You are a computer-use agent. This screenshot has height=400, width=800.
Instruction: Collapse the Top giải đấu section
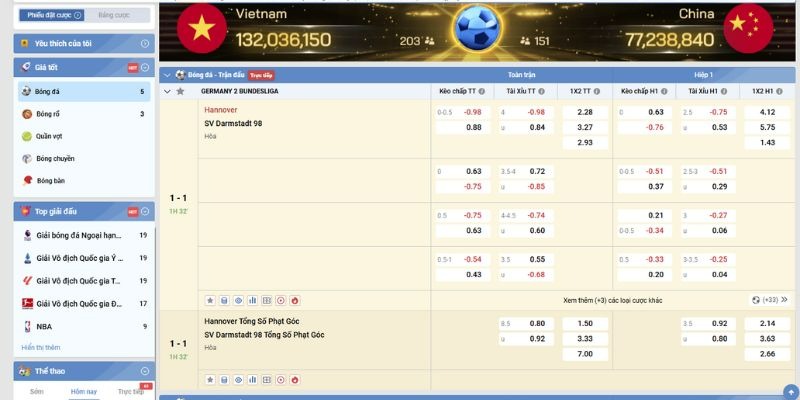pos(145,212)
